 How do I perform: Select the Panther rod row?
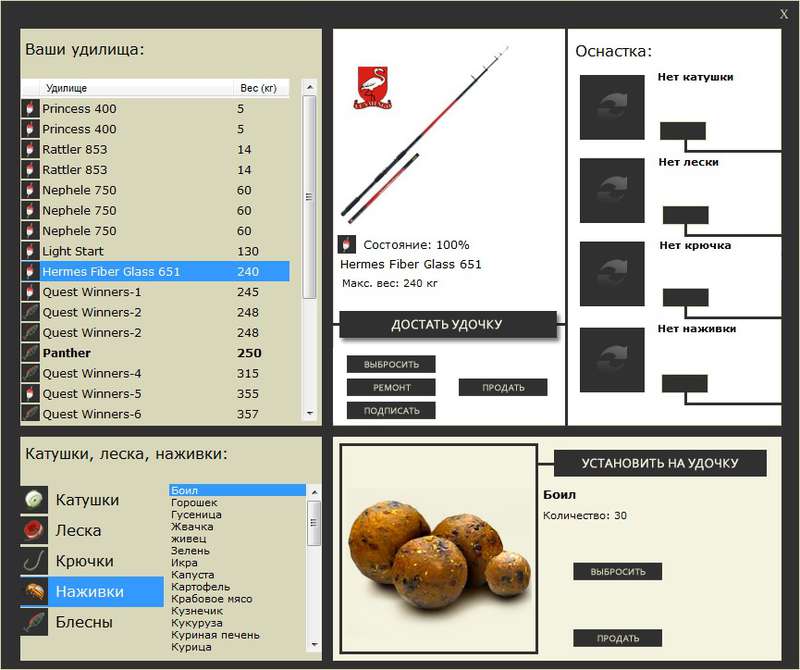[x=155, y=353]
